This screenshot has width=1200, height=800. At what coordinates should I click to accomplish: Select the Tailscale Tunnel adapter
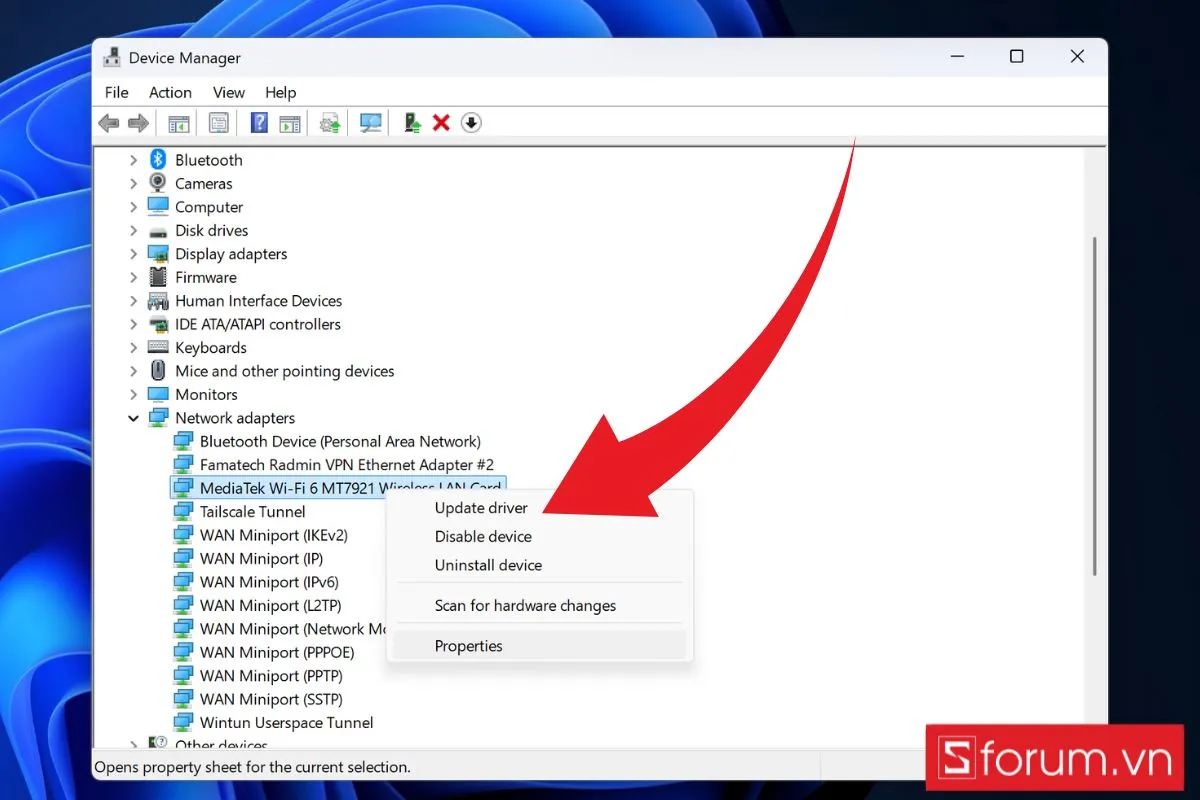tap(252, 512)
